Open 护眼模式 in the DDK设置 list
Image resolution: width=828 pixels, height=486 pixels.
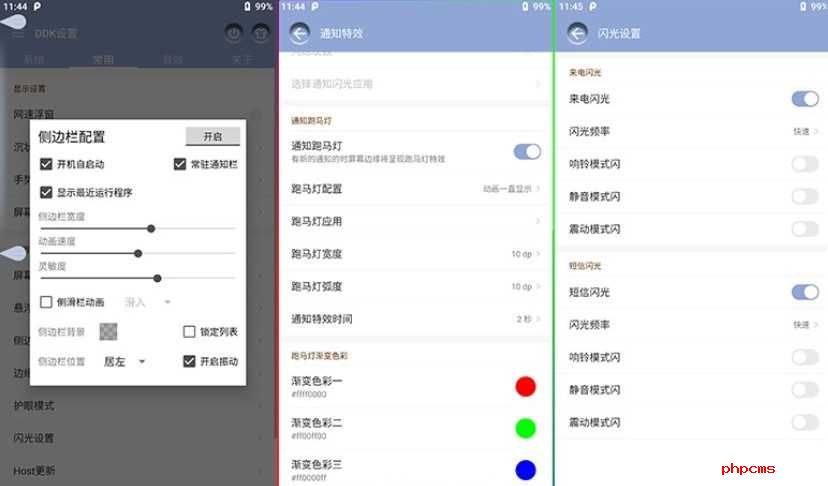pos(137,405)
